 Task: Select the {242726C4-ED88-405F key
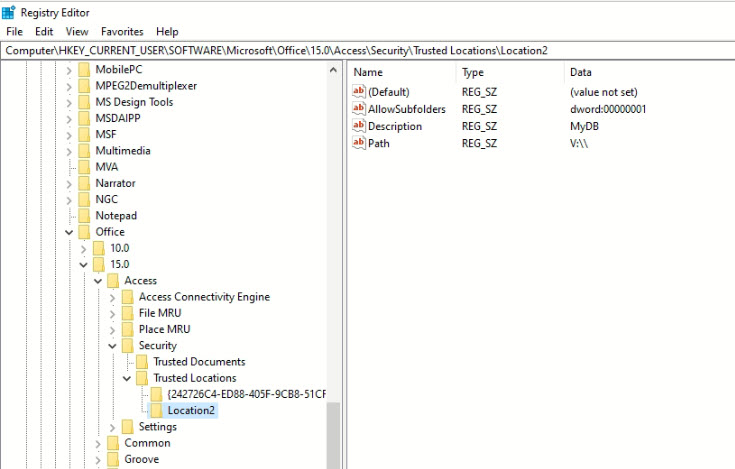click(x=247, y=394)
